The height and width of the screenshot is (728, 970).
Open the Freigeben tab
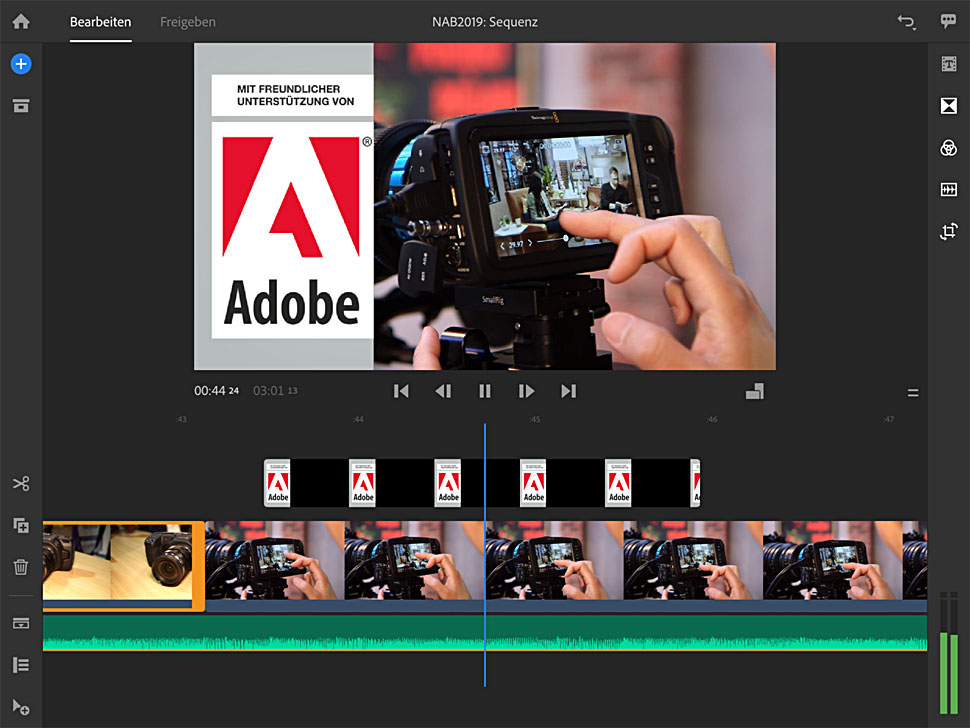187,22
